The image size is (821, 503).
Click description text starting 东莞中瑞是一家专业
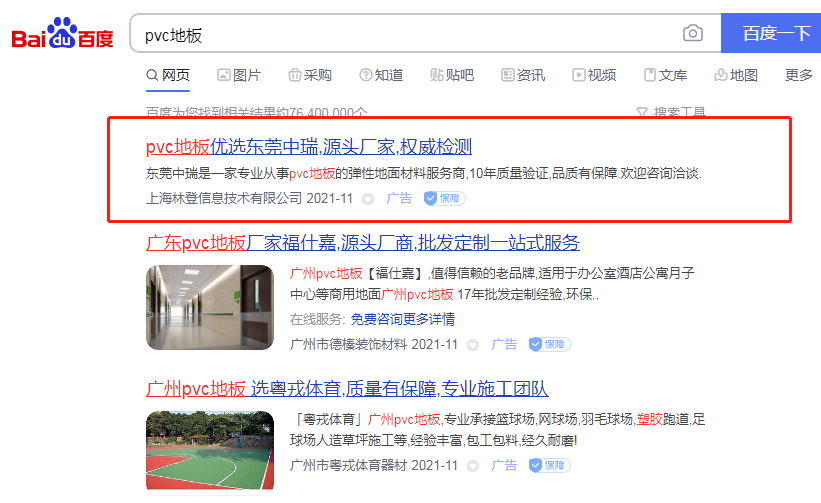(x=424, y=173)
